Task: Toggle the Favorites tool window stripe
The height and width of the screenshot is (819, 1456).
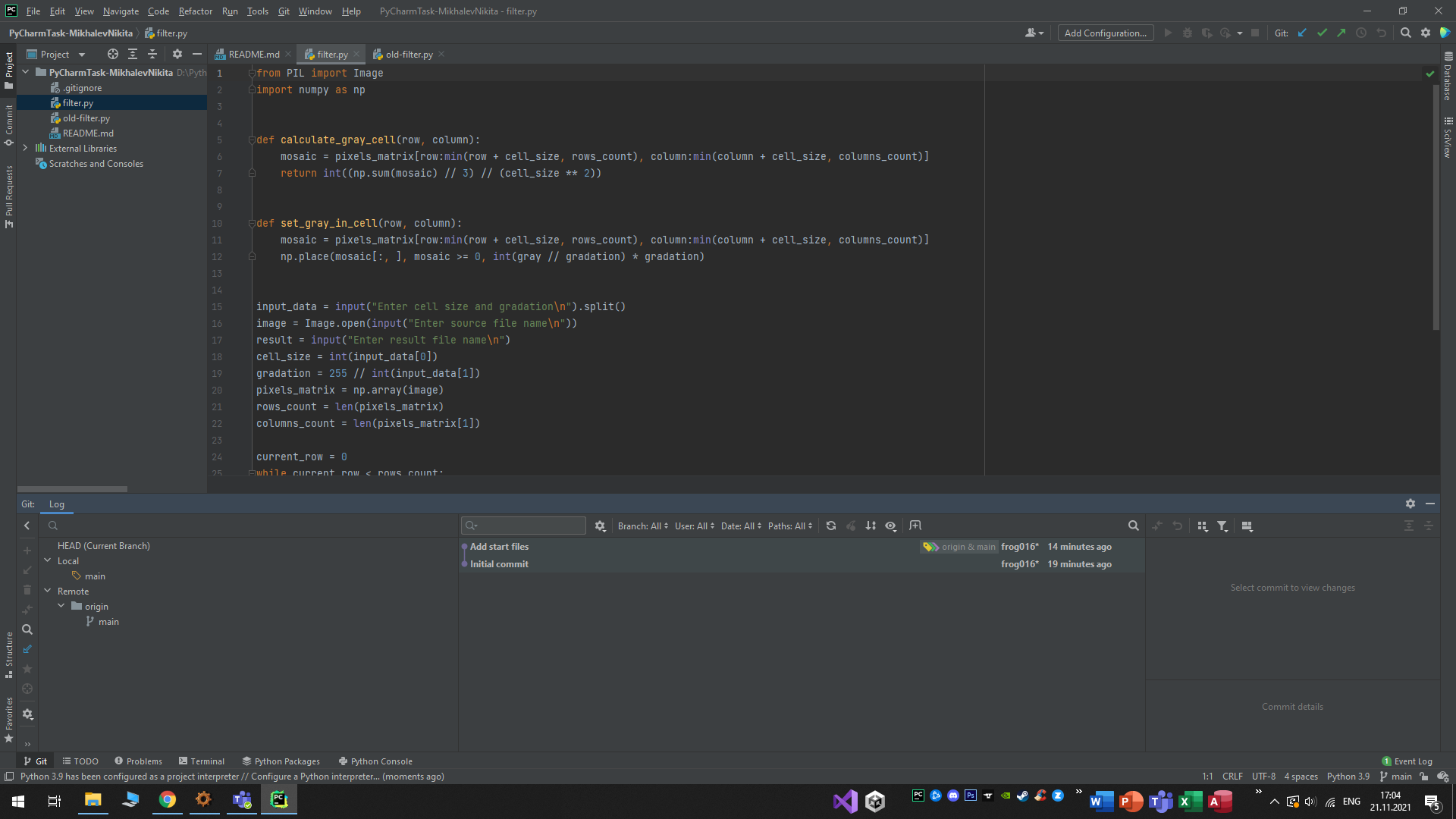Action: (x=8, y=720)
